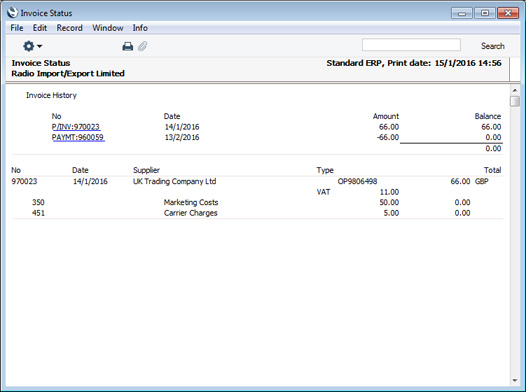The image size is (526, 392).
Task: Click the Search button
Action: click(x=492, y=46)
